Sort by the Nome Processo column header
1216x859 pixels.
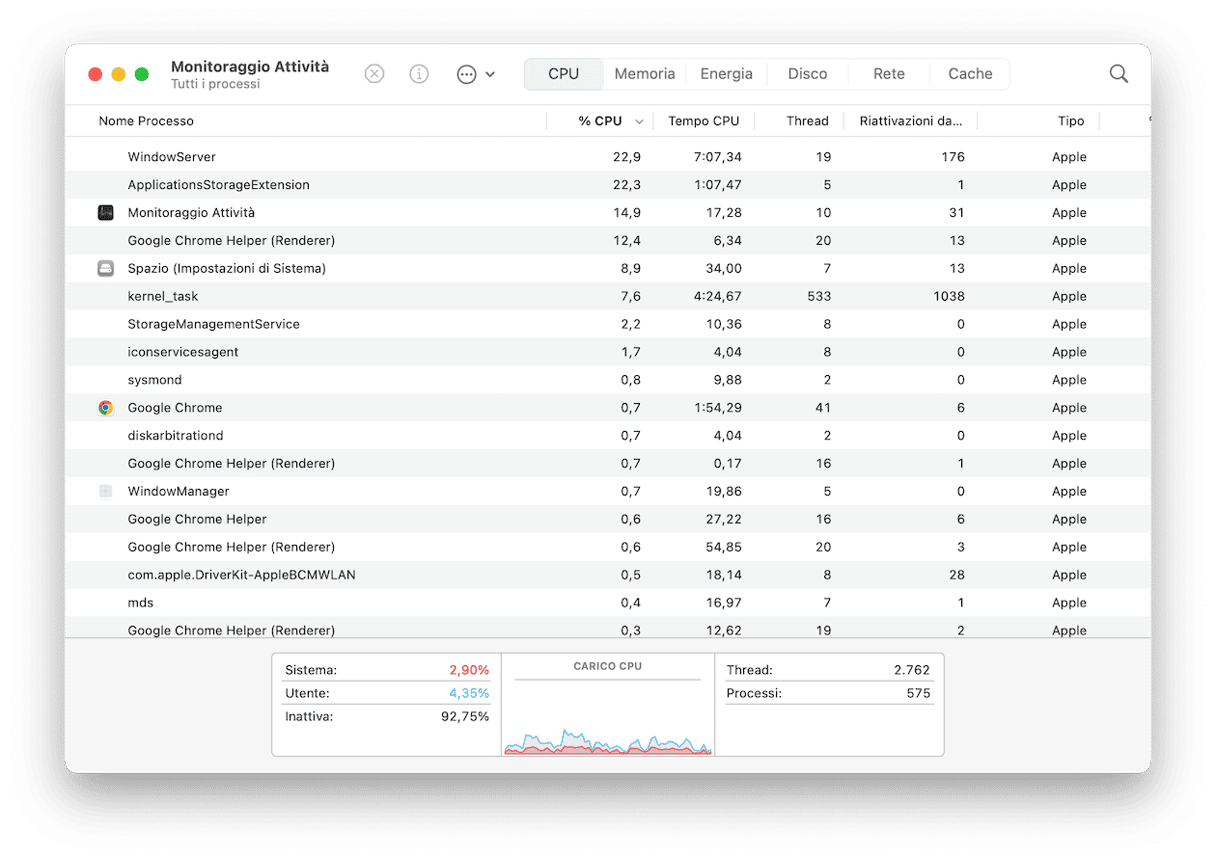click(x=146, y=121)
